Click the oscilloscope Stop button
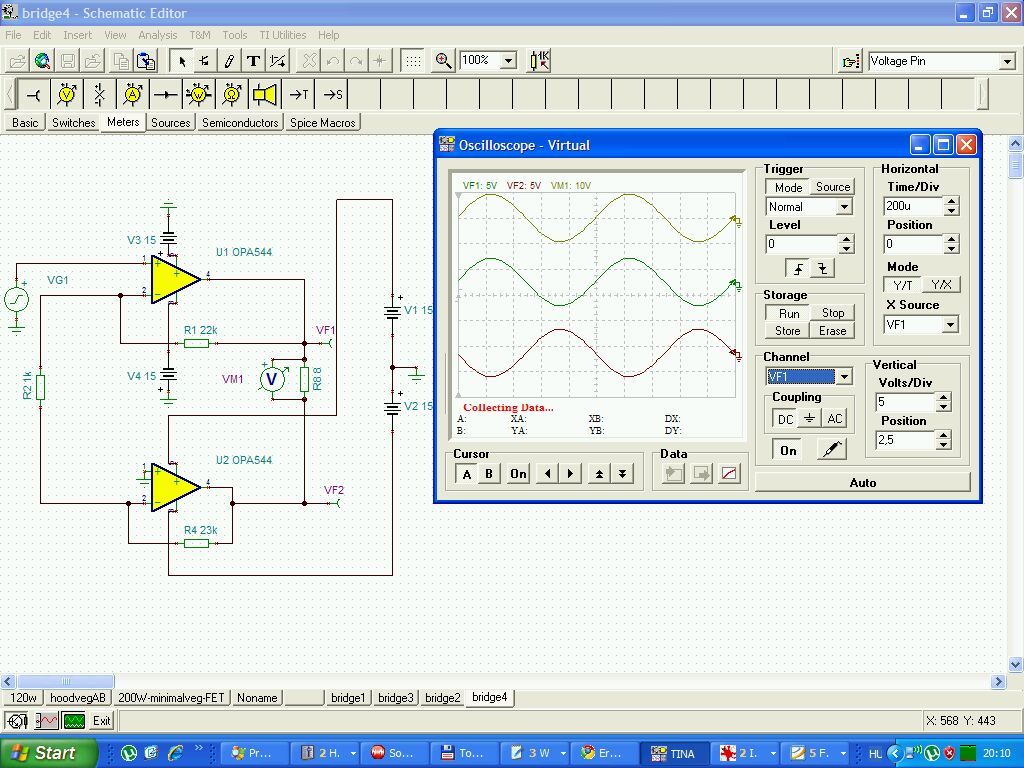This screenshot has height=768, width=1024. point(833,313)
